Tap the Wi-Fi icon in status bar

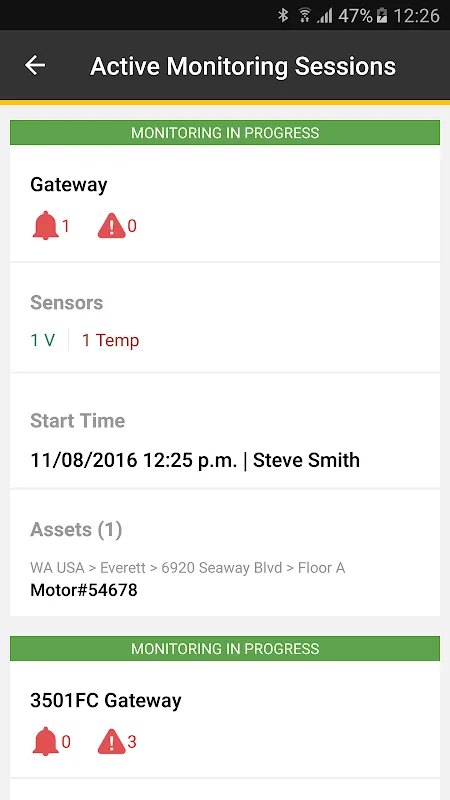click(x=305, y=16)
